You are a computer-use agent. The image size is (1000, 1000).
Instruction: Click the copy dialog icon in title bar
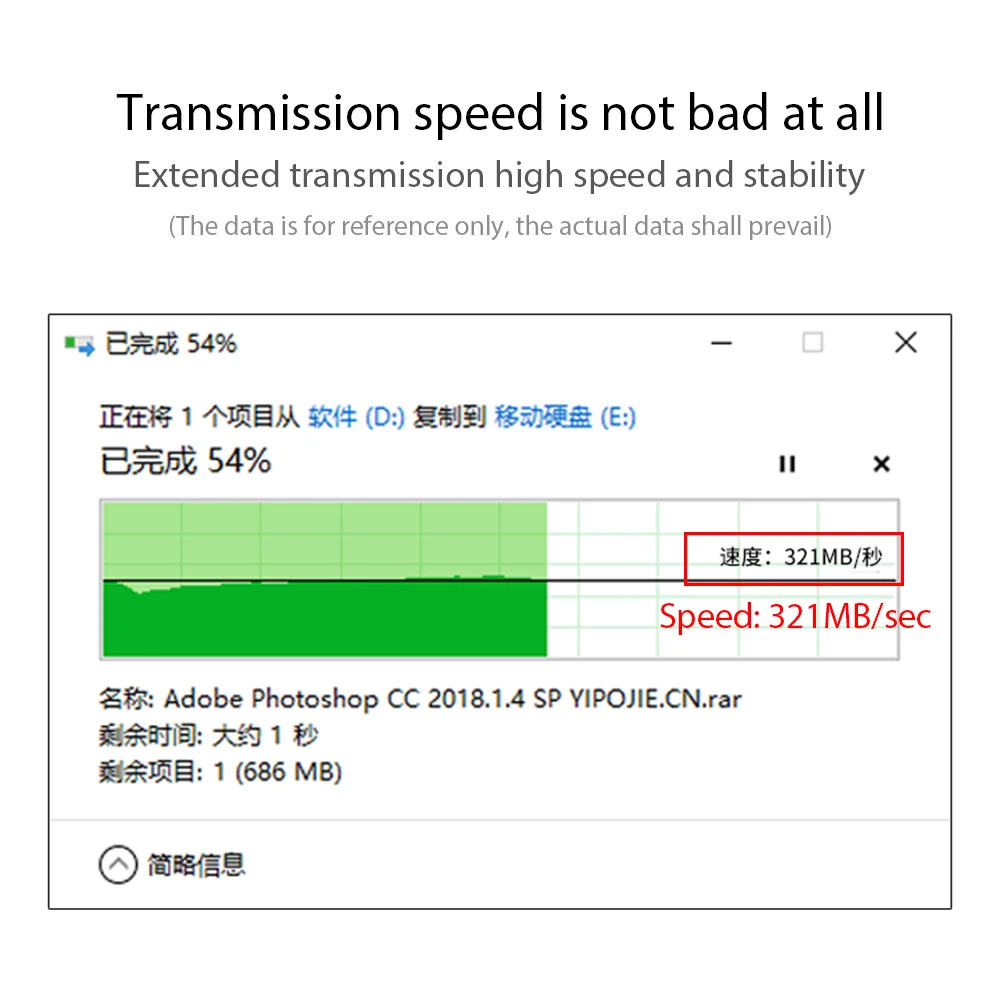tap(79, 345)
